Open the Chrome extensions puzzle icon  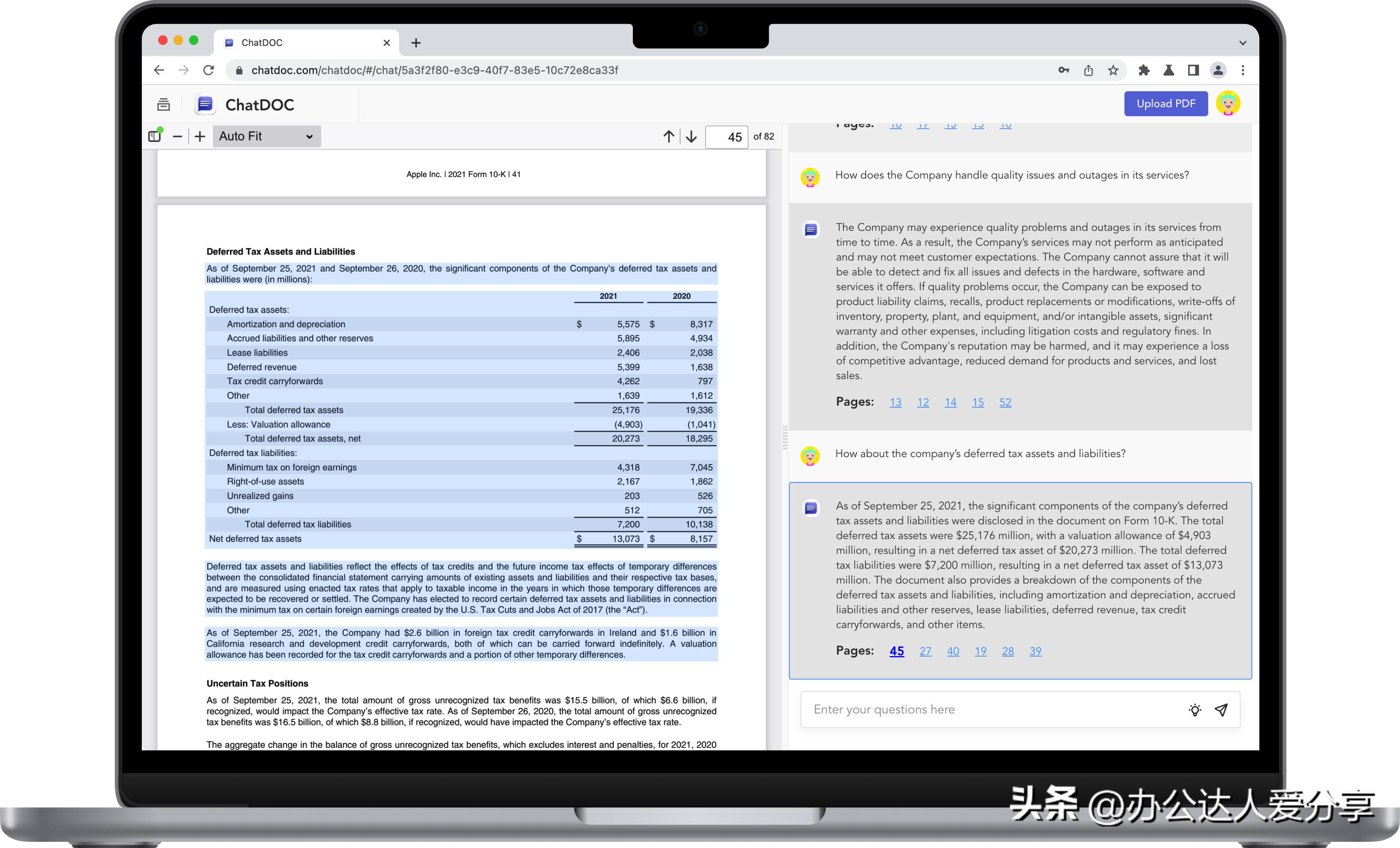[1144, 70]
